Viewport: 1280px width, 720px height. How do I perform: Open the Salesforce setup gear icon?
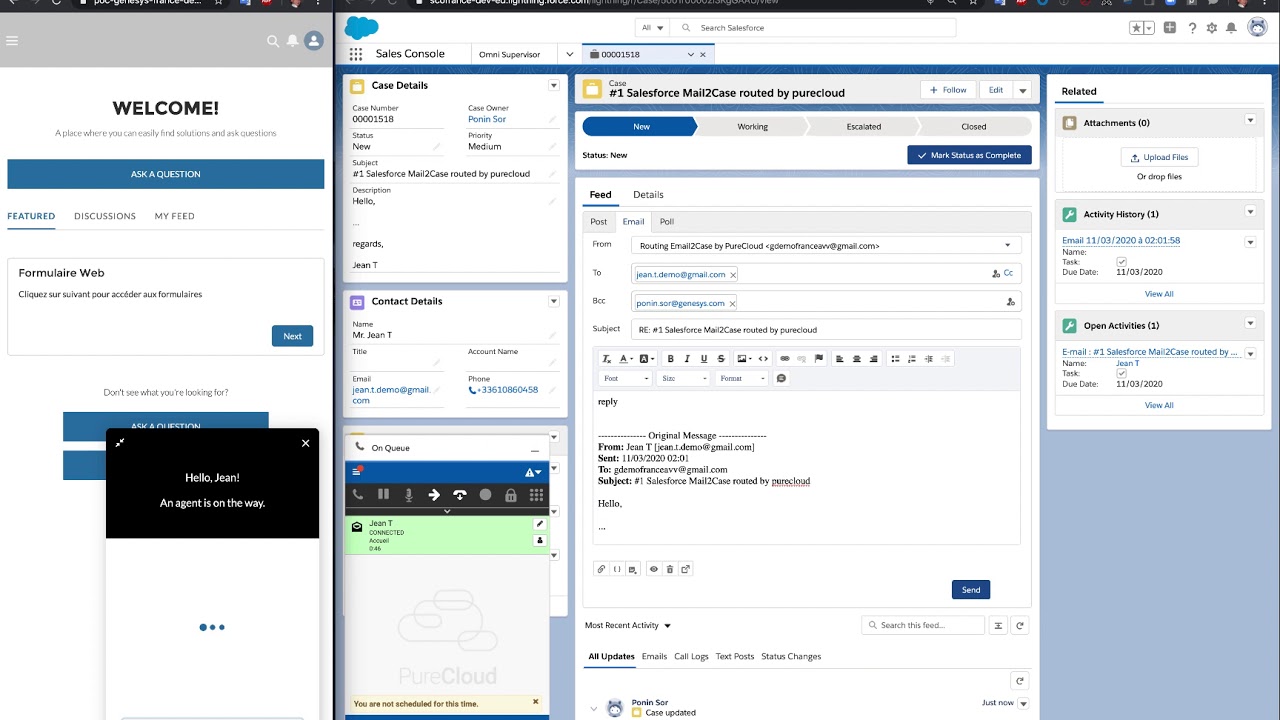click(x=1212, y=28)
